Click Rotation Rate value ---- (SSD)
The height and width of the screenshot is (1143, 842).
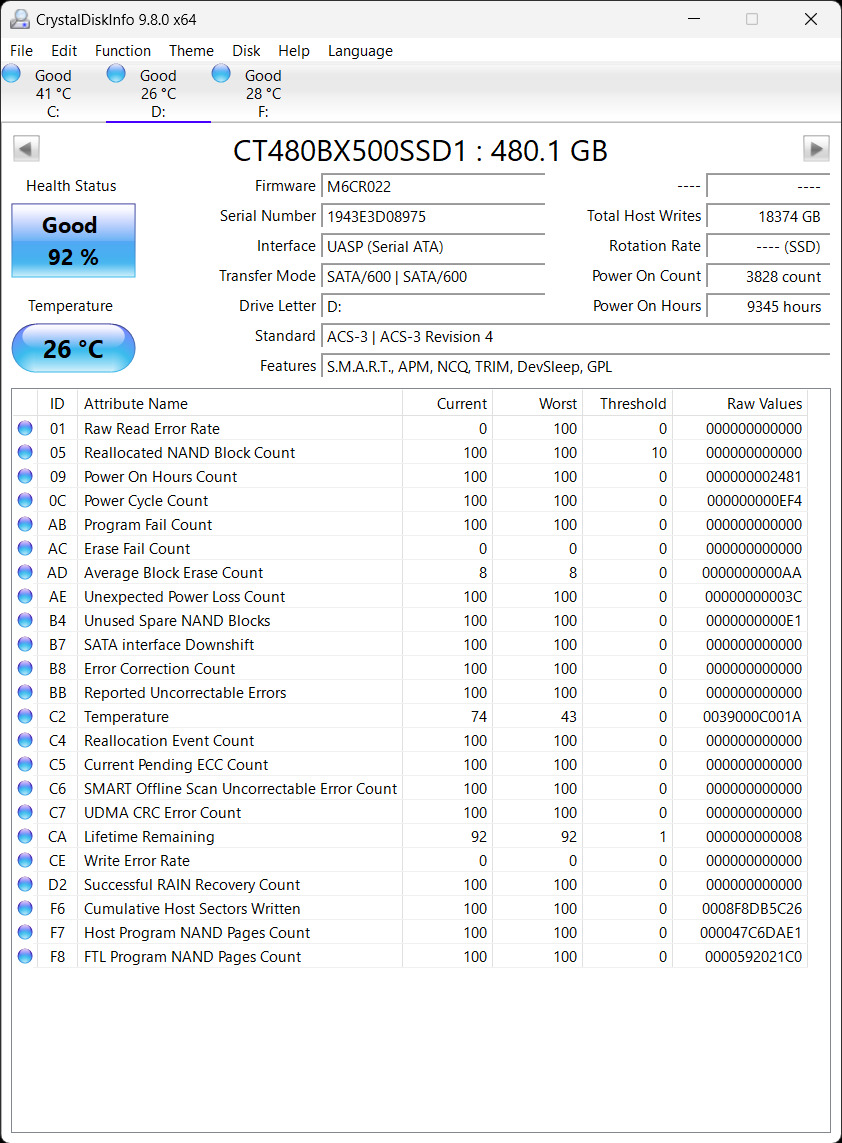(768, 246)
